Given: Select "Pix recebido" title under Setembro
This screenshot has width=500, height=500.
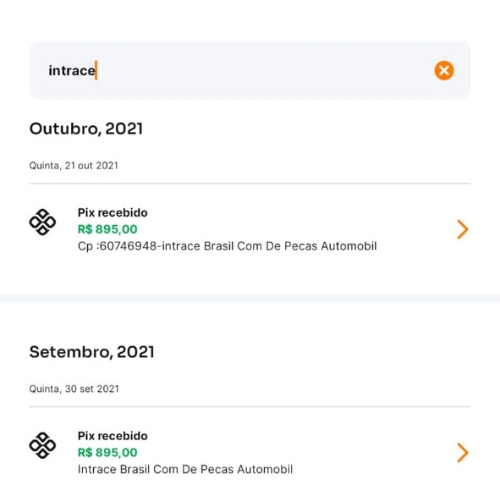Looking at the screenshot, I should [x=113, y=436].
